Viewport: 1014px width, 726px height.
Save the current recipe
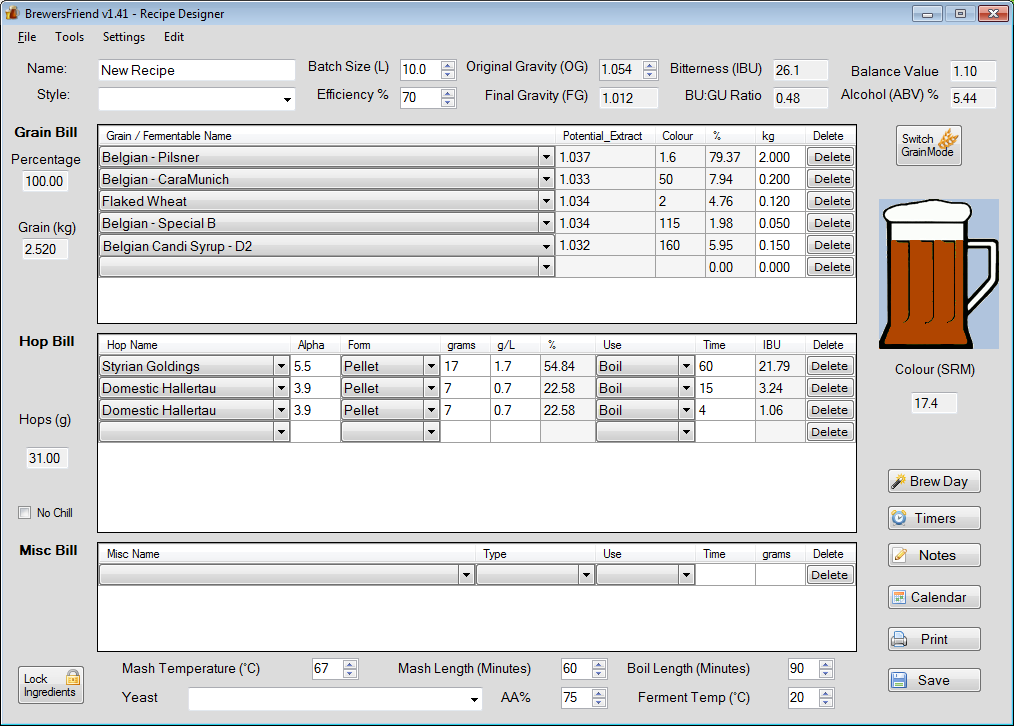coord(933,680)
